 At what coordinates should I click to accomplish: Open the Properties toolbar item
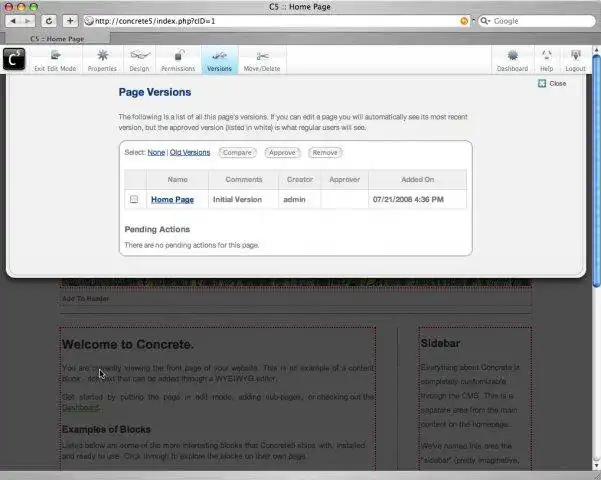pos(102,61)
